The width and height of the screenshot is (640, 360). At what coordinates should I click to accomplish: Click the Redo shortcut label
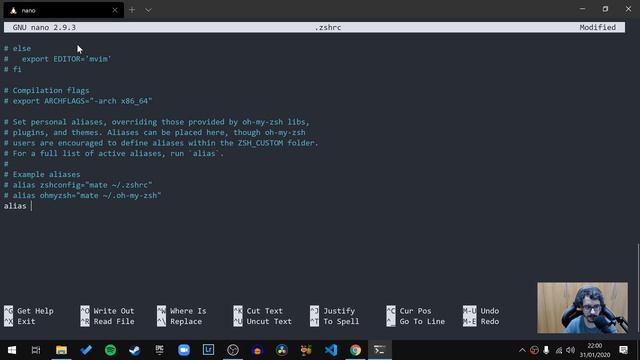point(489,321)
